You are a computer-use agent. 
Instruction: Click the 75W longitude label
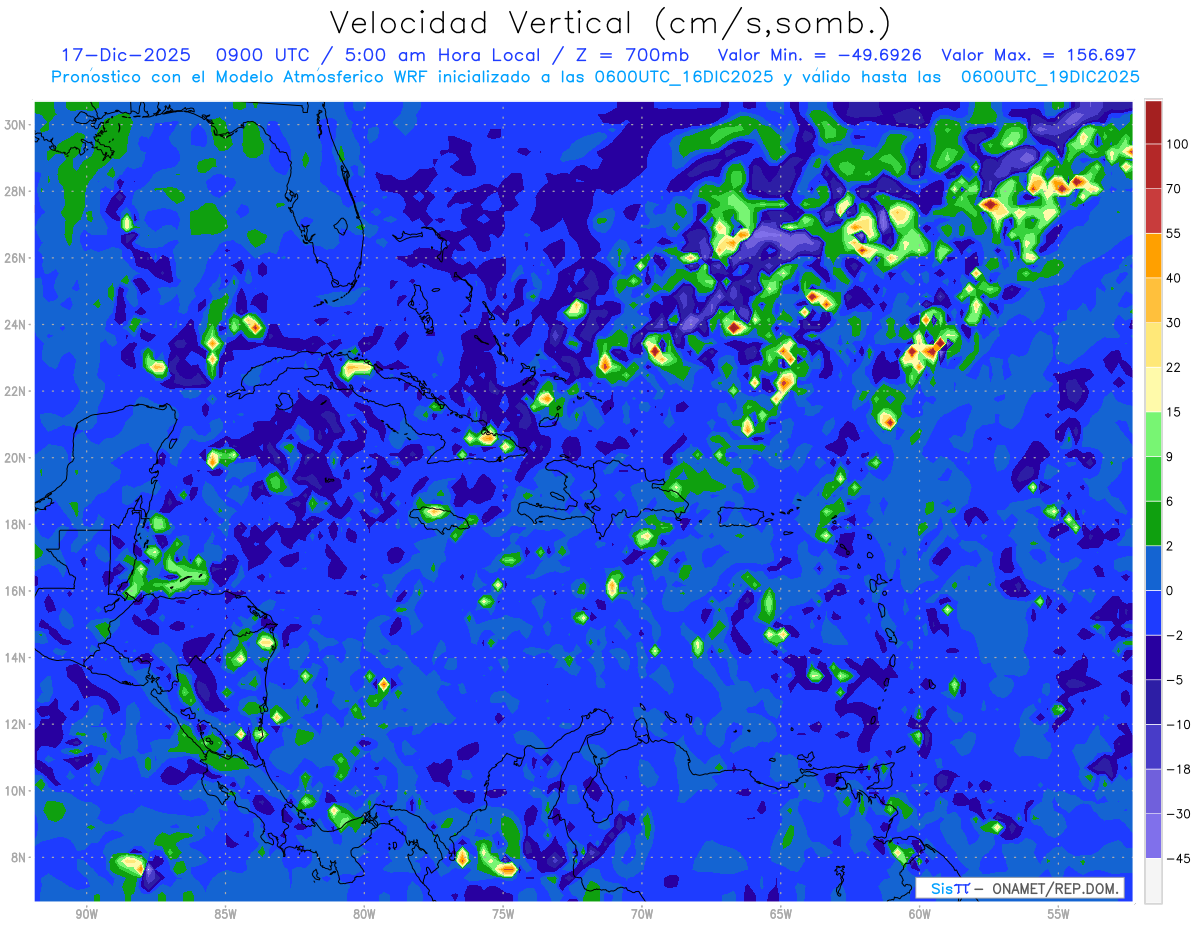click(x=503, y=914)
